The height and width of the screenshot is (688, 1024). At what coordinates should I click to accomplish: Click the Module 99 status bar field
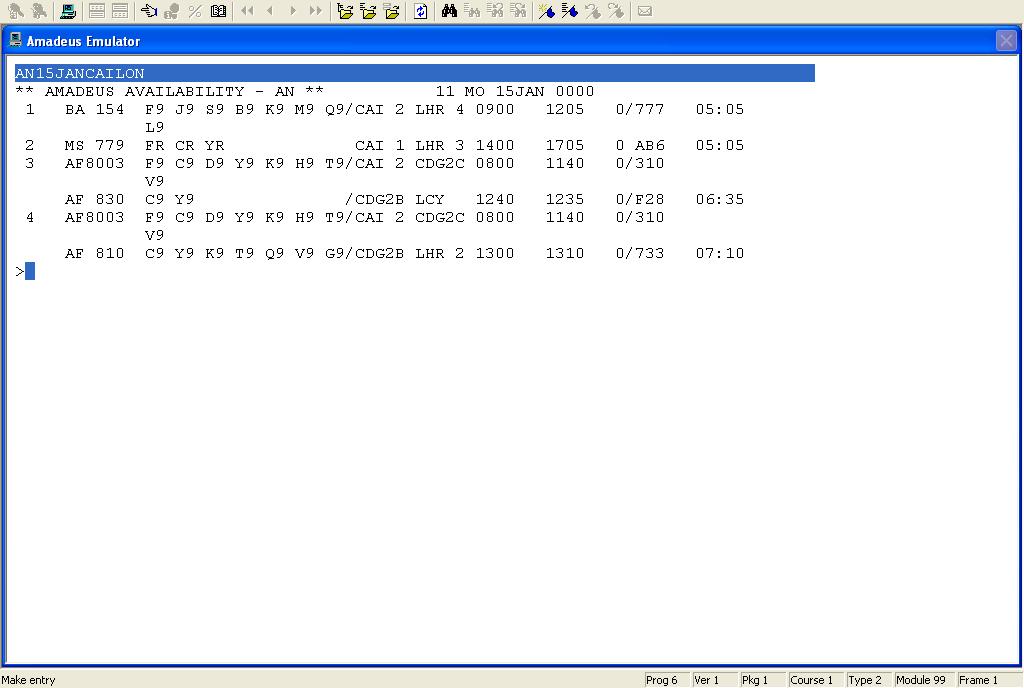(x=925, y=680)
